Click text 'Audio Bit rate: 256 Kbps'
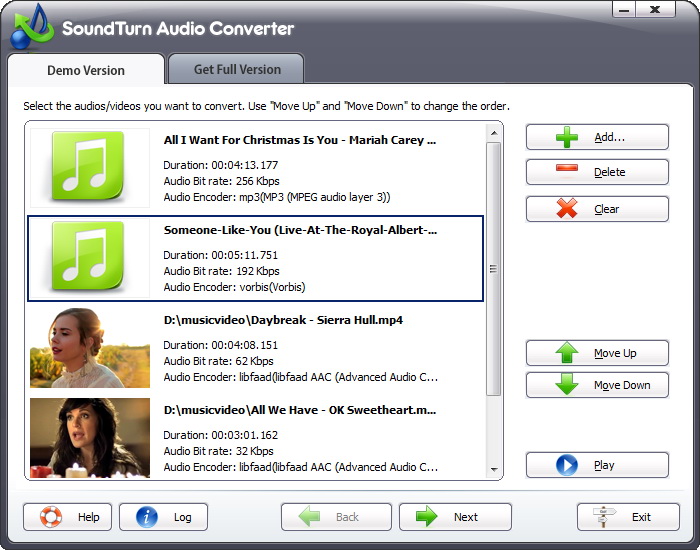The height and width of the screenshot is (550, 700). pos(221,181)
